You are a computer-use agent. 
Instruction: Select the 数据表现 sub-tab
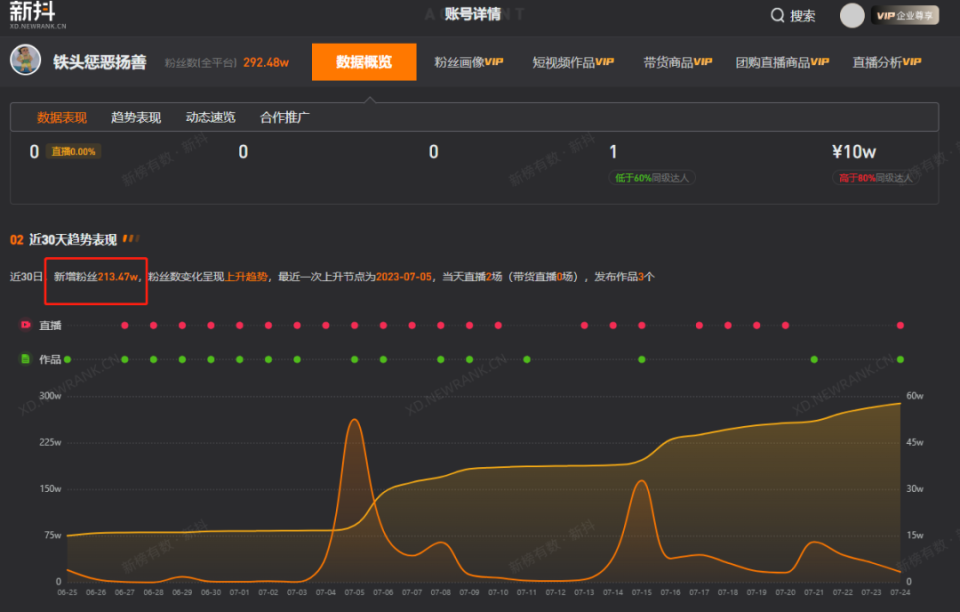[62, 118]
